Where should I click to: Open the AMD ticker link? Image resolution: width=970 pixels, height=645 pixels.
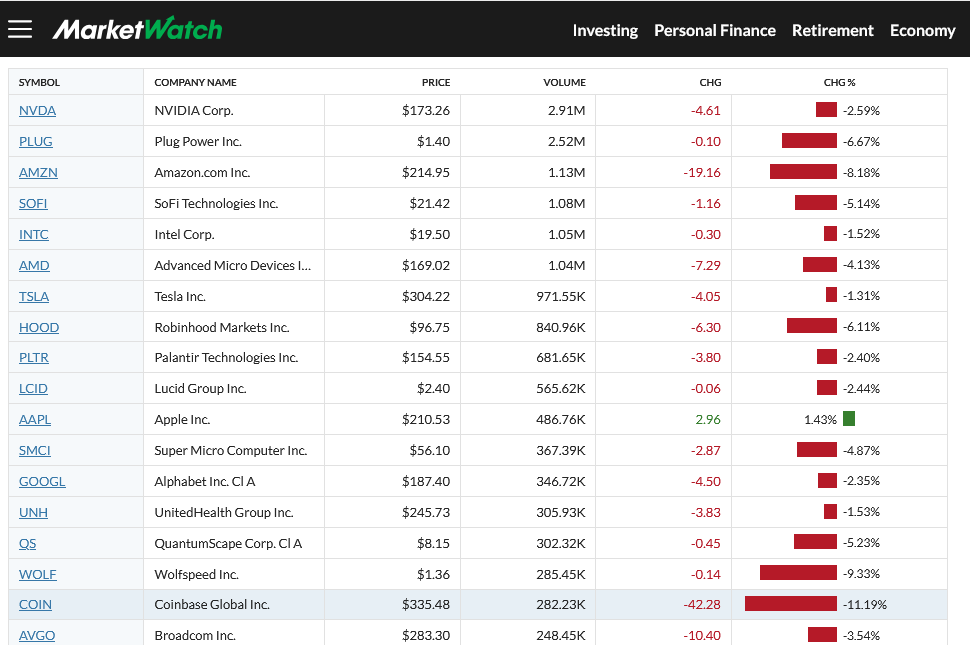(34, 265)
